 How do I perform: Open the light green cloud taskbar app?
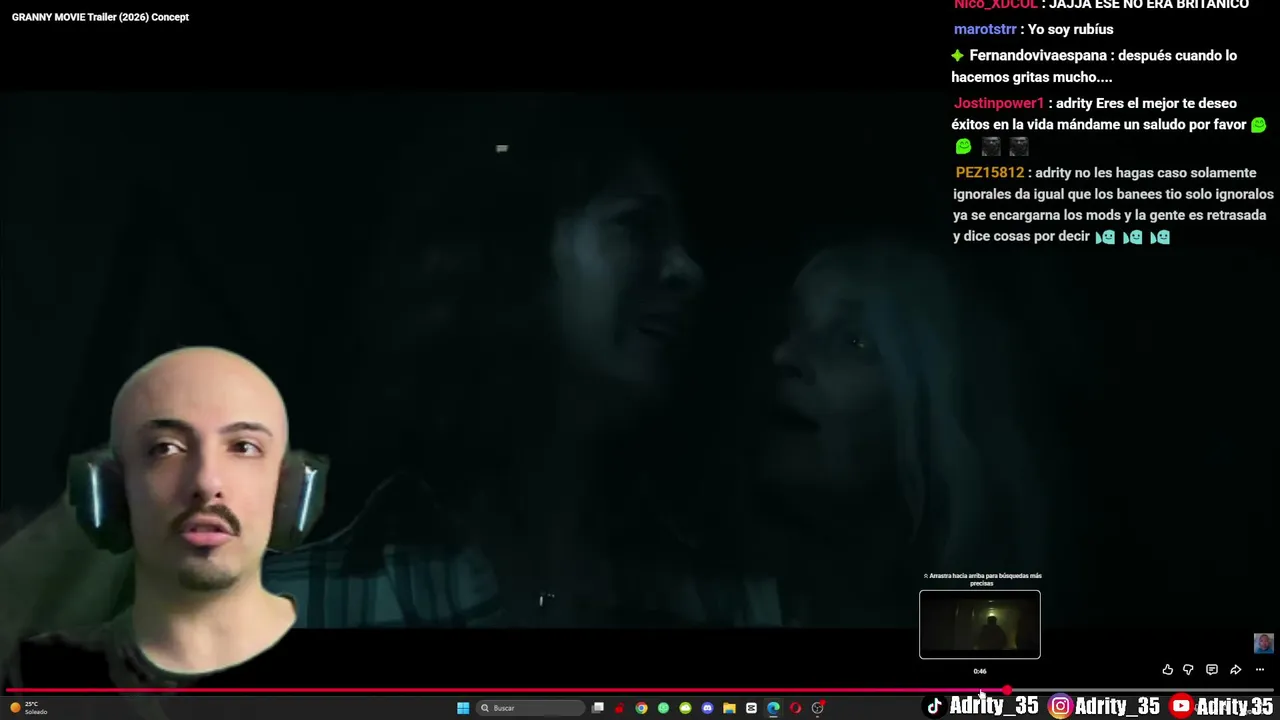coord(685,708)
